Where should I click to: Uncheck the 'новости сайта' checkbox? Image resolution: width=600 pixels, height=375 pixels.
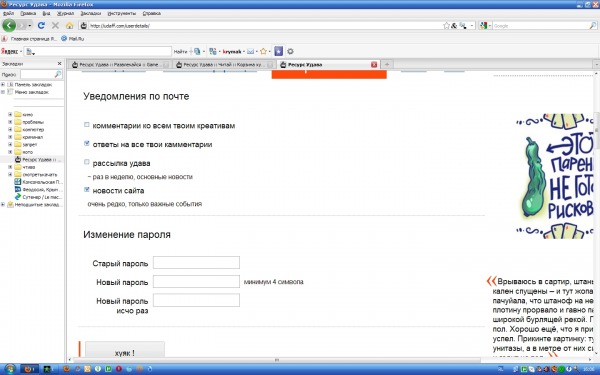tap(86, 189)
